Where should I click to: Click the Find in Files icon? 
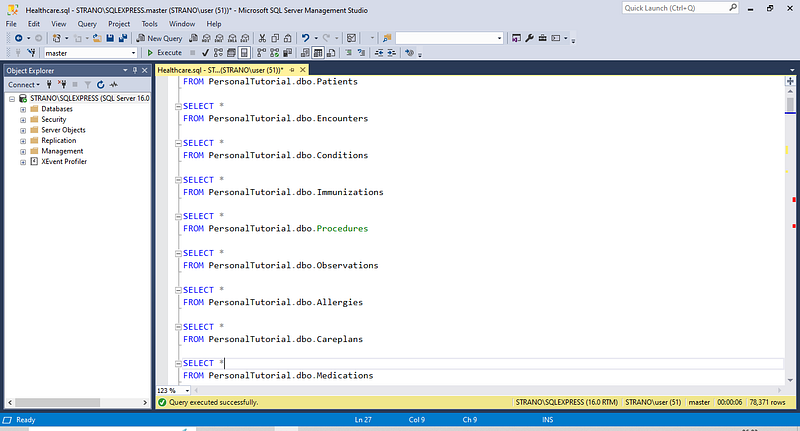click(x=387, y=38)
